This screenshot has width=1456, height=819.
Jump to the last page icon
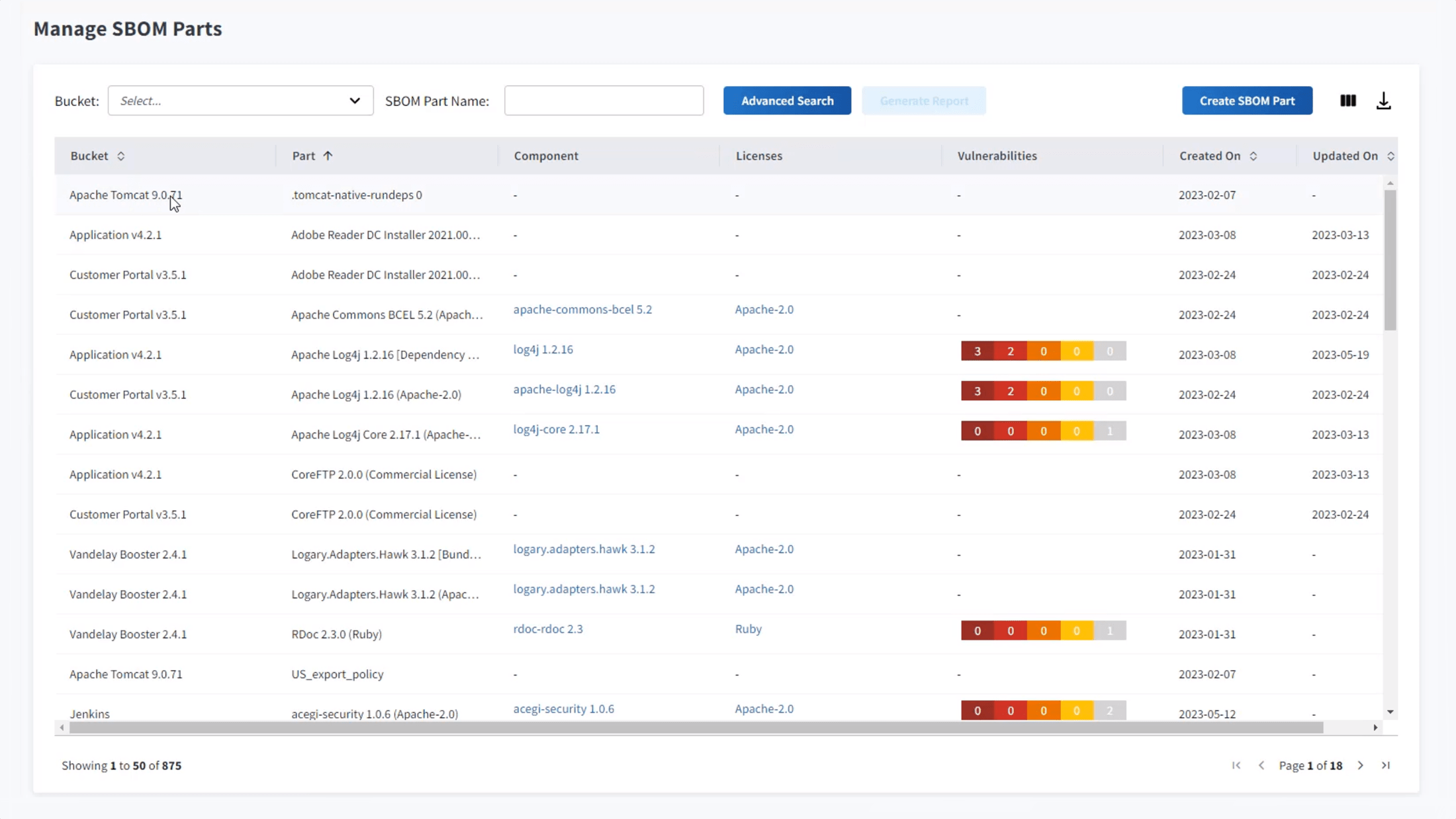1385,765
